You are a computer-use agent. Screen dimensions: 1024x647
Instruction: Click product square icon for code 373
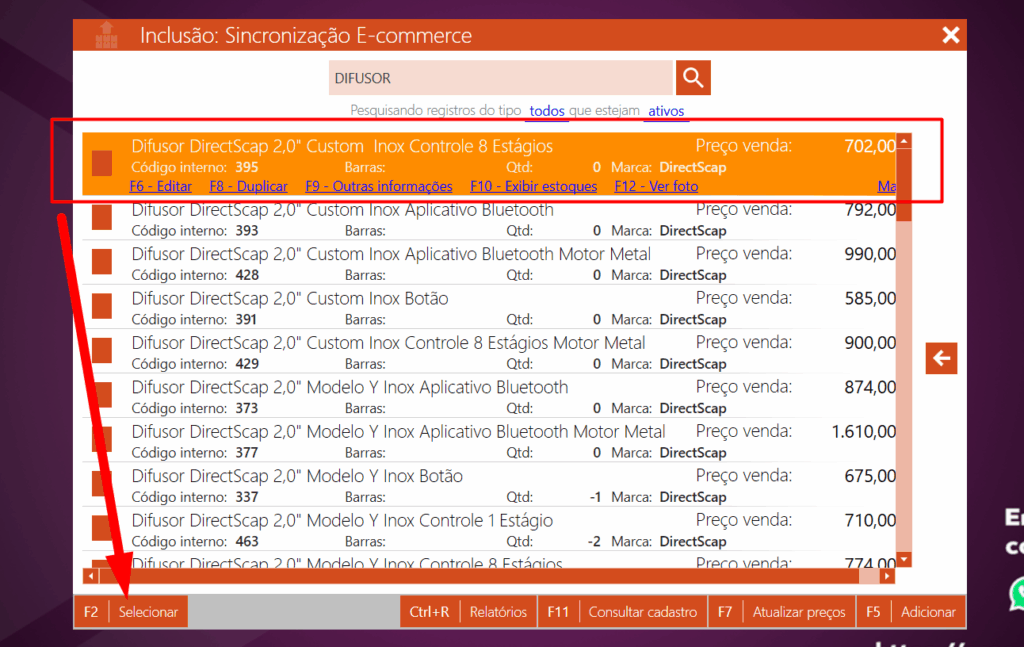coord(102,395)
